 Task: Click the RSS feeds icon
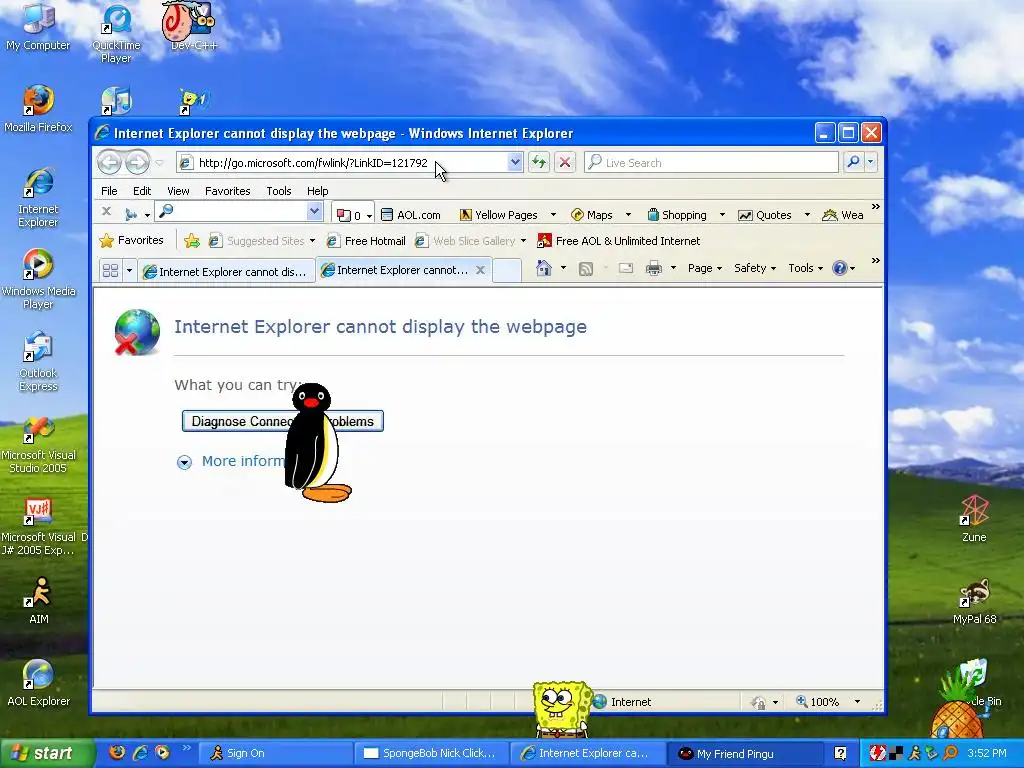pyautogui.click(x=586, y=268)
